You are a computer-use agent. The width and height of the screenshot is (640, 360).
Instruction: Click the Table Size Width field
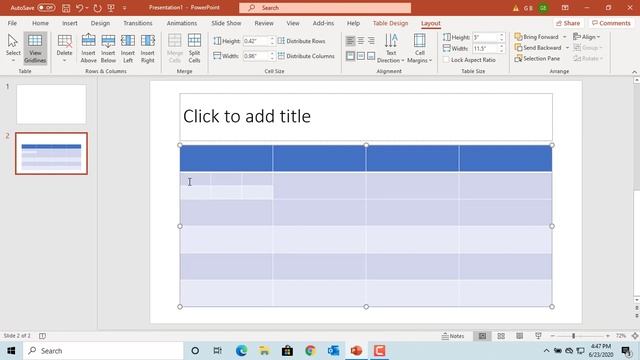click(485, 49)
